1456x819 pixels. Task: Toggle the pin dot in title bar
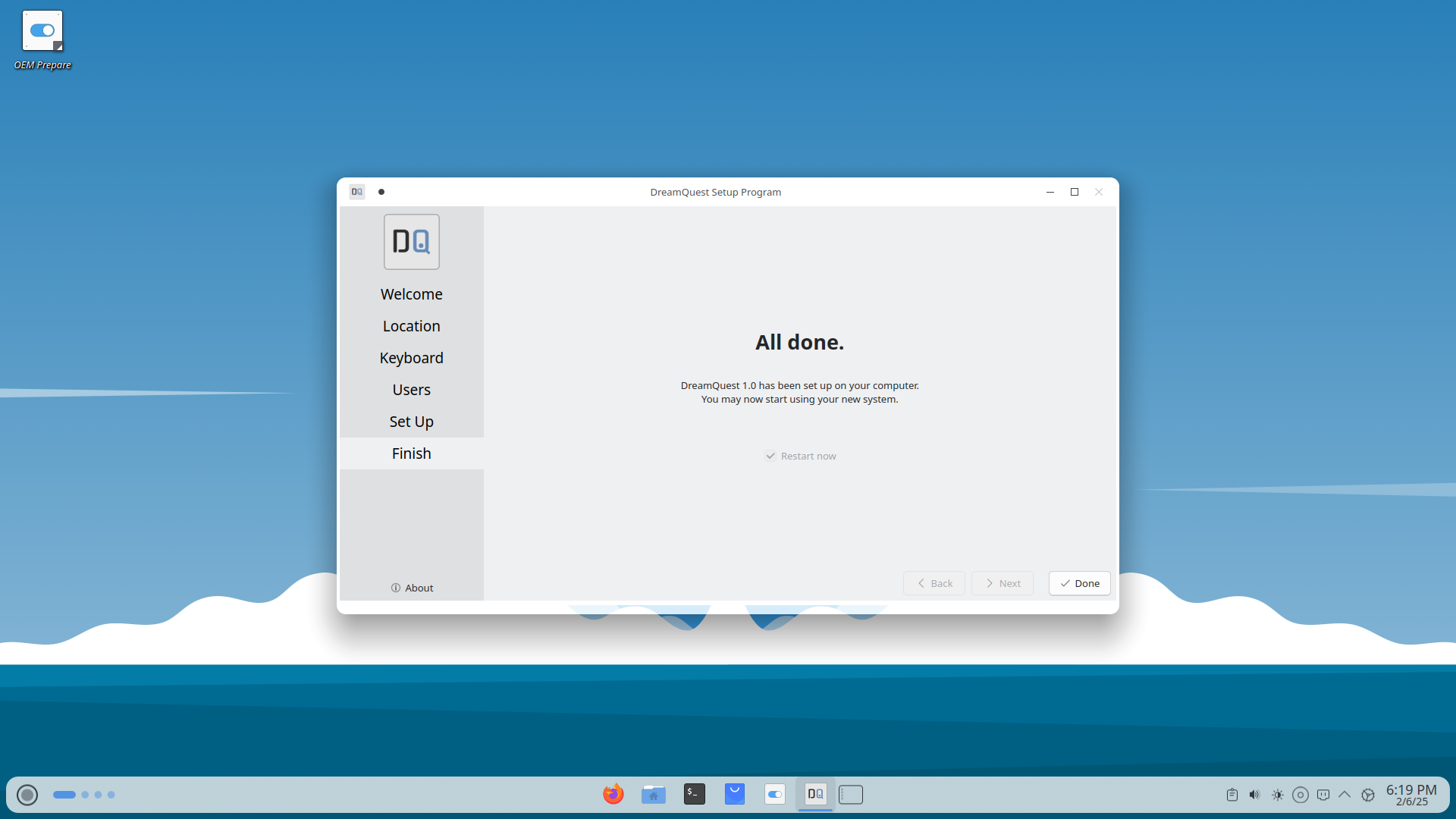381,192
